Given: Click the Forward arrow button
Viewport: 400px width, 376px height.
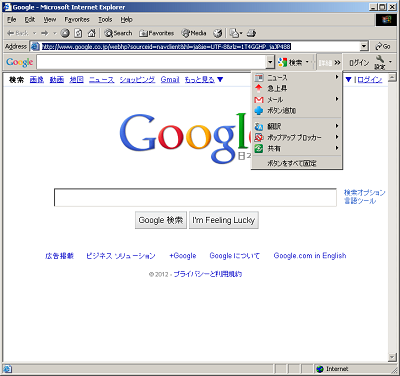Looking at the screenshot, I should click(45, 33).
